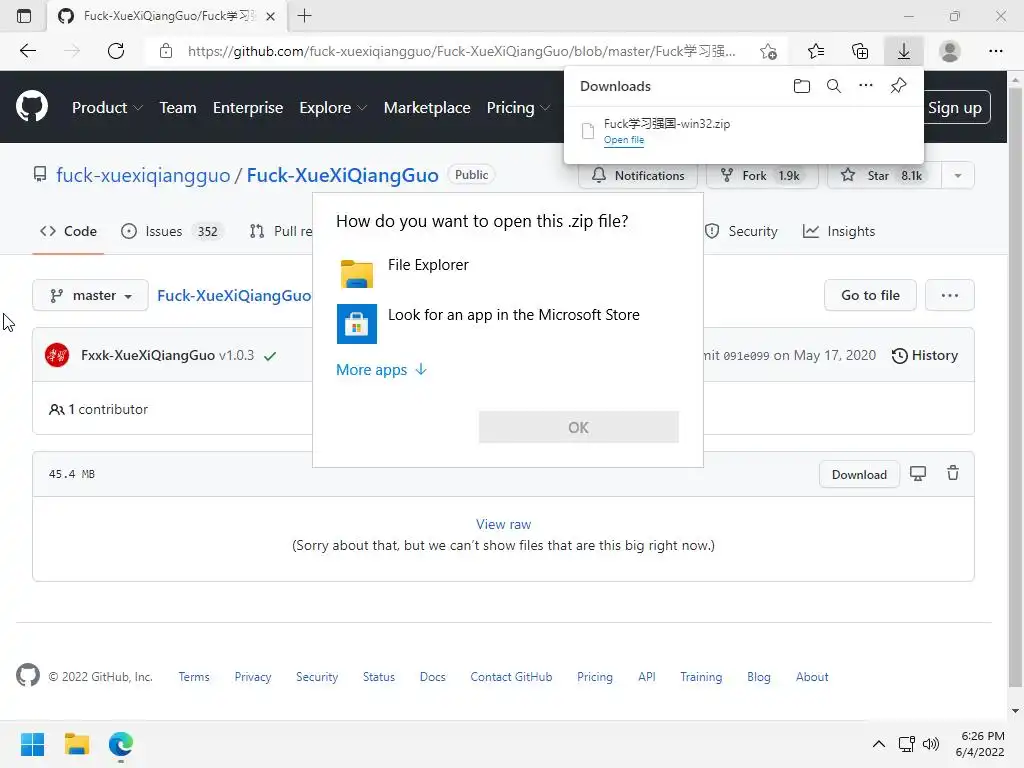Choose Look for an app in Microsoft Store
Image resolution: width=1024 pixels, height=768 pixels.
(507, 323)
